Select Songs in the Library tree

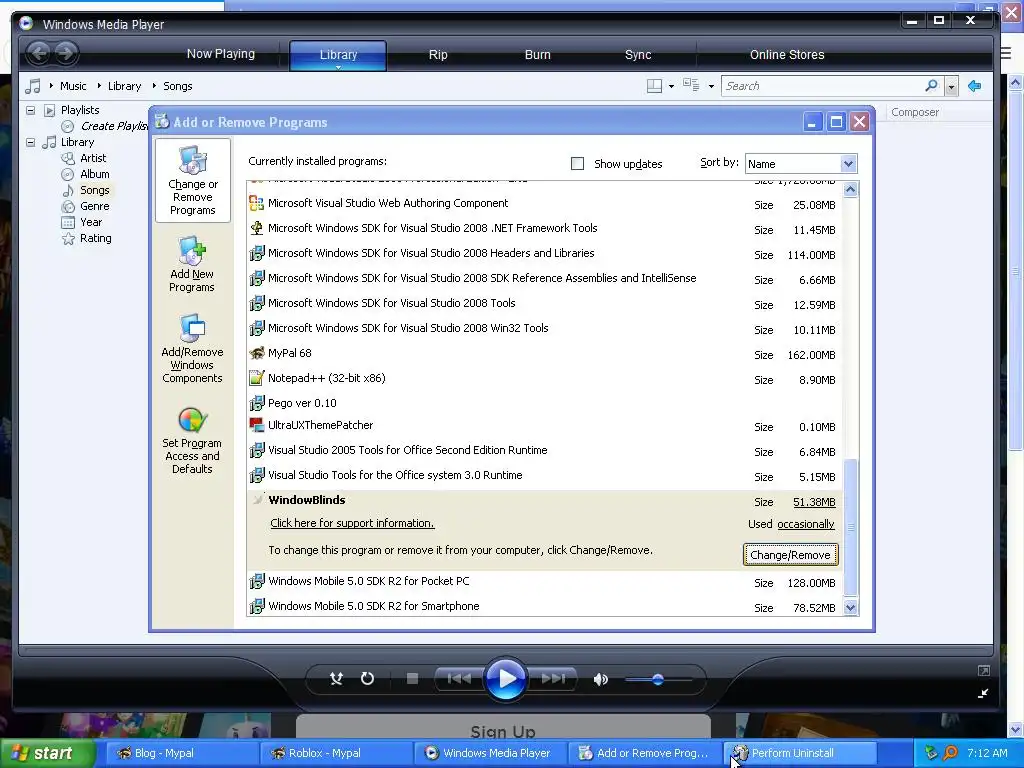(x=95, y=190)
